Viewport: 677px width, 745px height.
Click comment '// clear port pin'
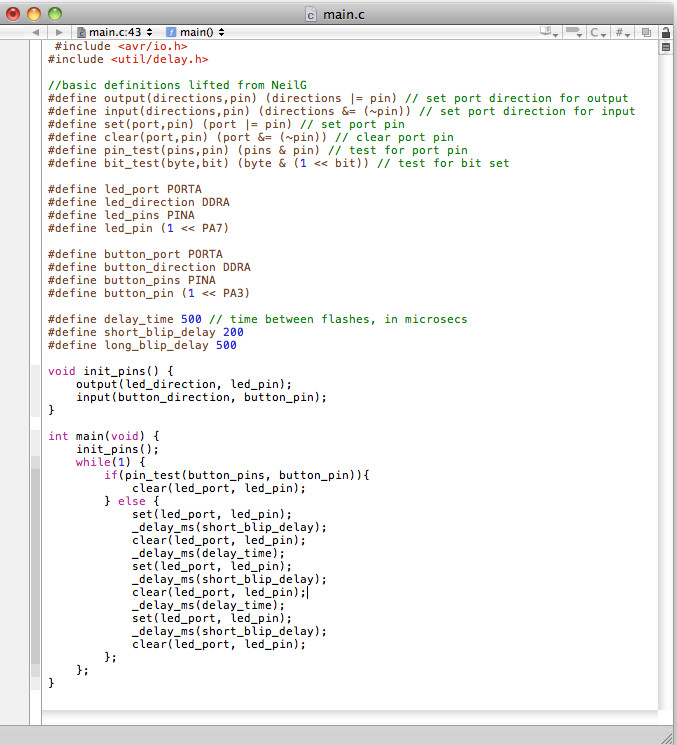point(394,137)
